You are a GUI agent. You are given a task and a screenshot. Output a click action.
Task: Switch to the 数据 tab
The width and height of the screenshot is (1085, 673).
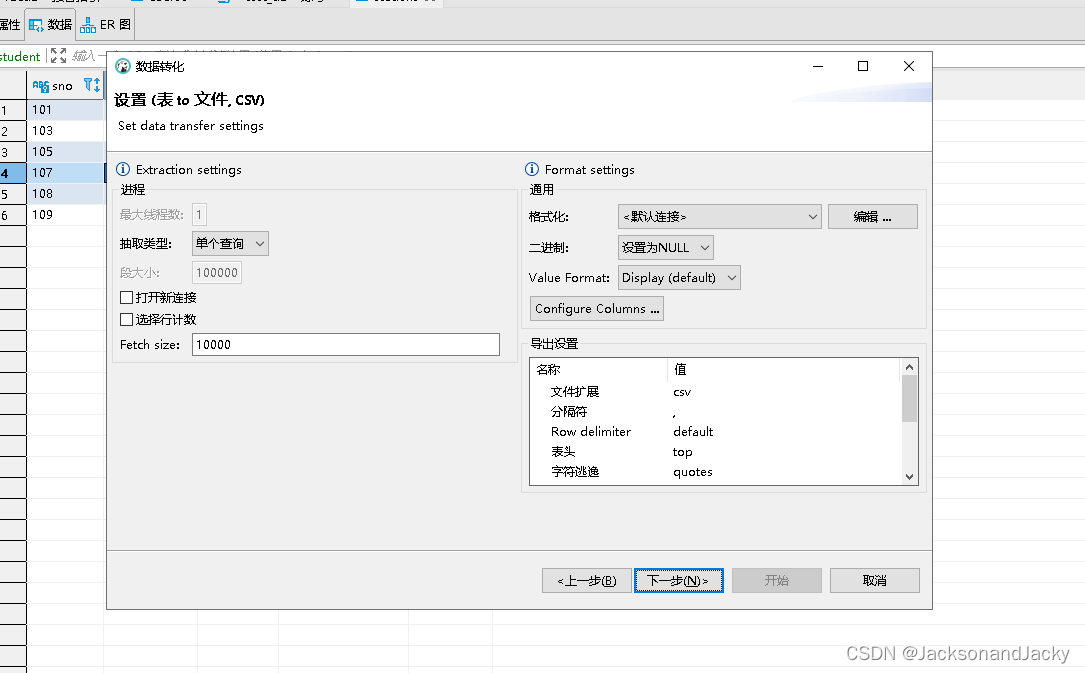point(49,25)
